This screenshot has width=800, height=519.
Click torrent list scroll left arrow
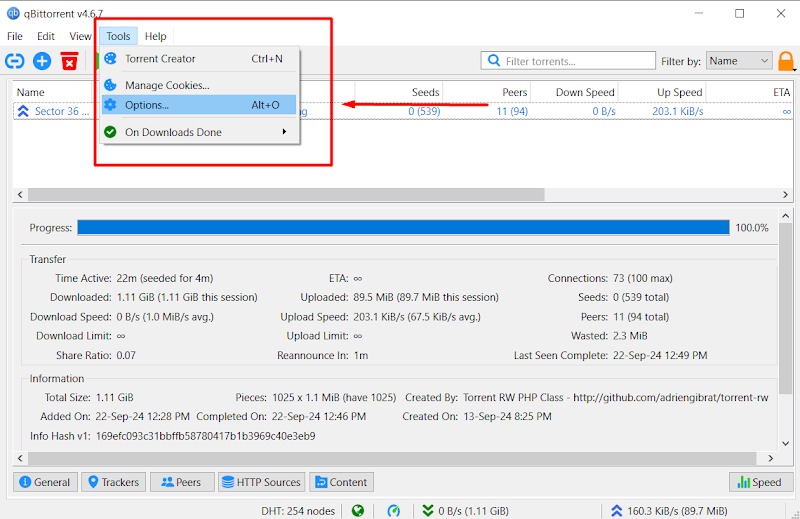coord(20,194)
